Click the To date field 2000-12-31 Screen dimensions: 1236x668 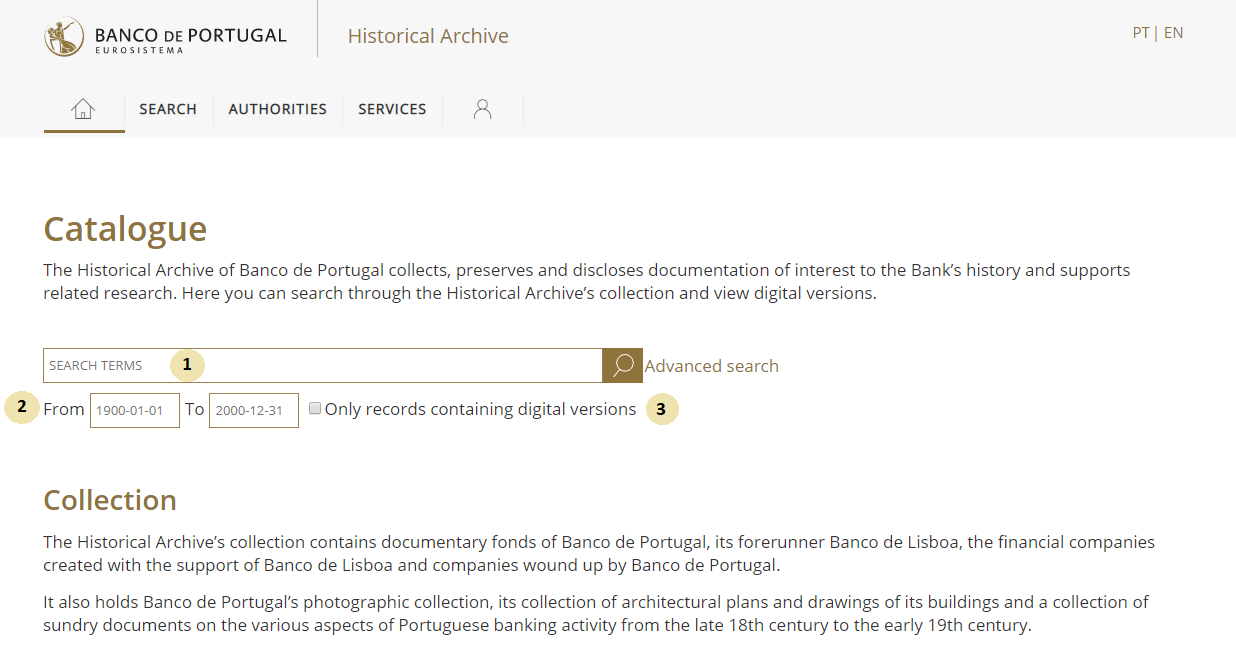(254, 410)
